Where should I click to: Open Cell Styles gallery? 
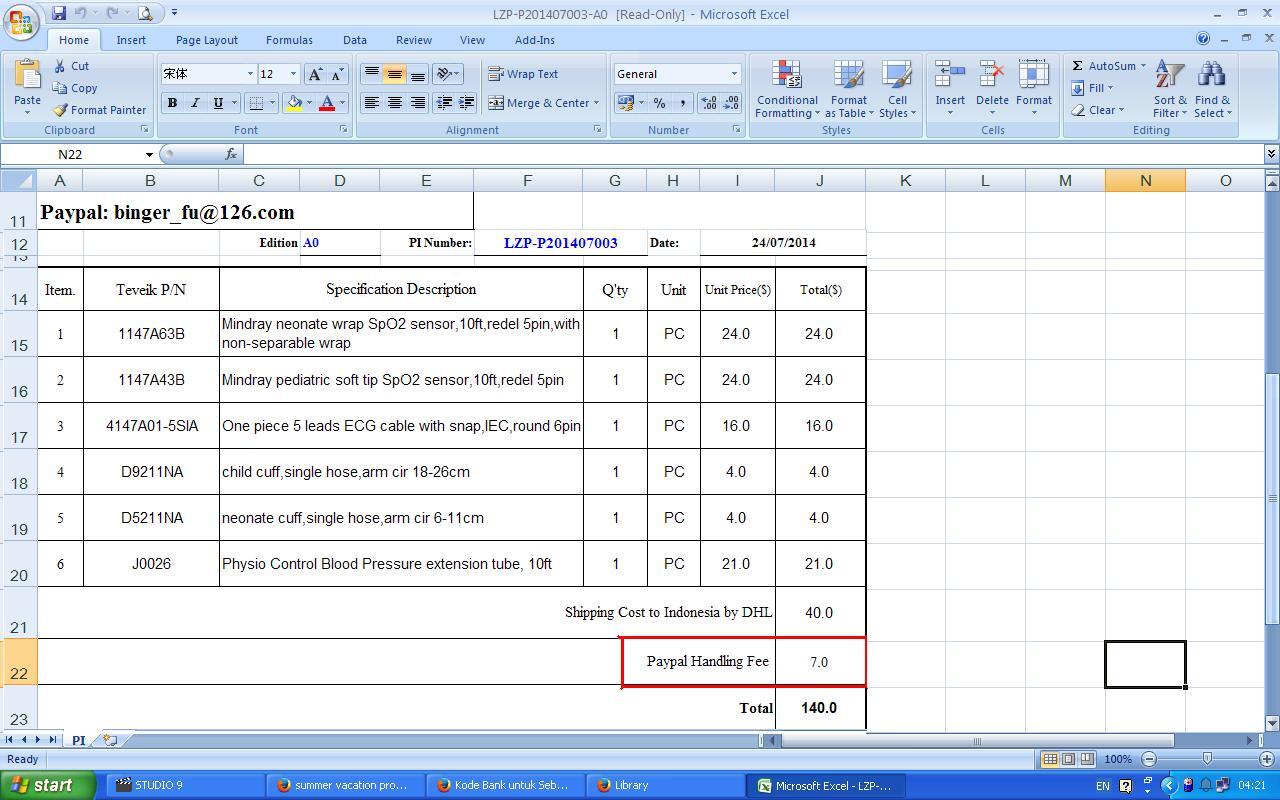[x=897, y=89]
